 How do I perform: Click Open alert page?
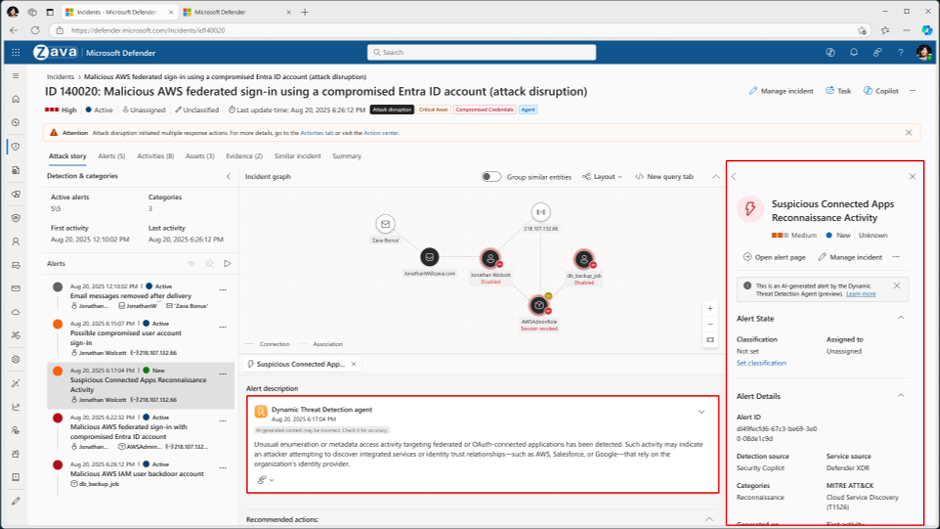(775, 257)
